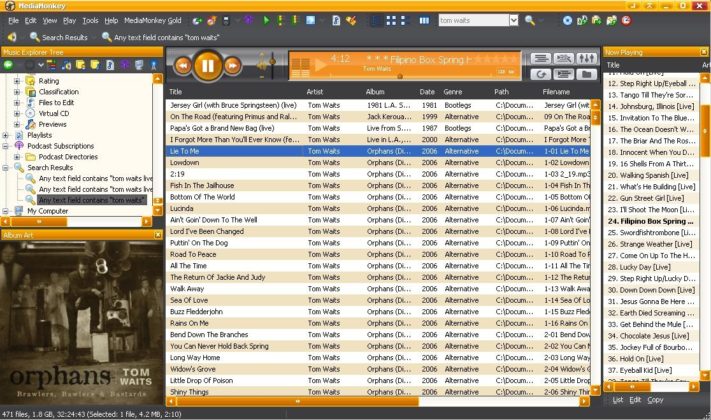Click the Edit button under Now Playing

635,400
